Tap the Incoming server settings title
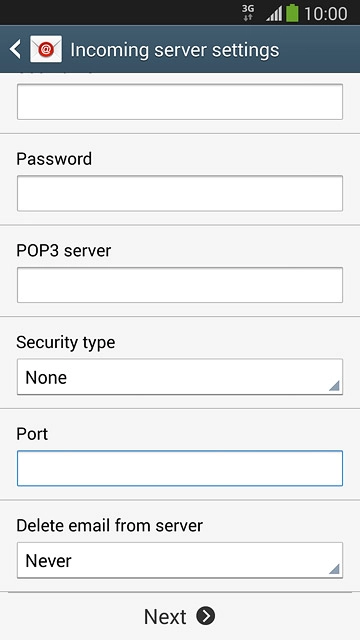Image resolution: width=360 pixels, height=640 pixels. coord(175,50)
